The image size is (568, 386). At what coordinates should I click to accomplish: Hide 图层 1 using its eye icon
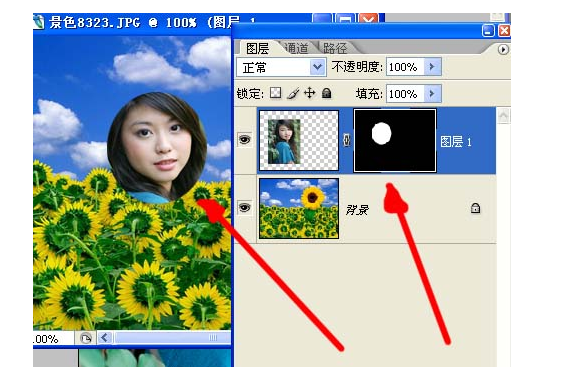(245, 139)
